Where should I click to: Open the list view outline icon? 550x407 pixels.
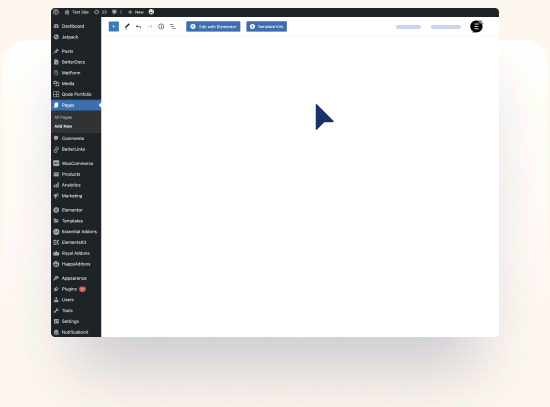point(173,27)
